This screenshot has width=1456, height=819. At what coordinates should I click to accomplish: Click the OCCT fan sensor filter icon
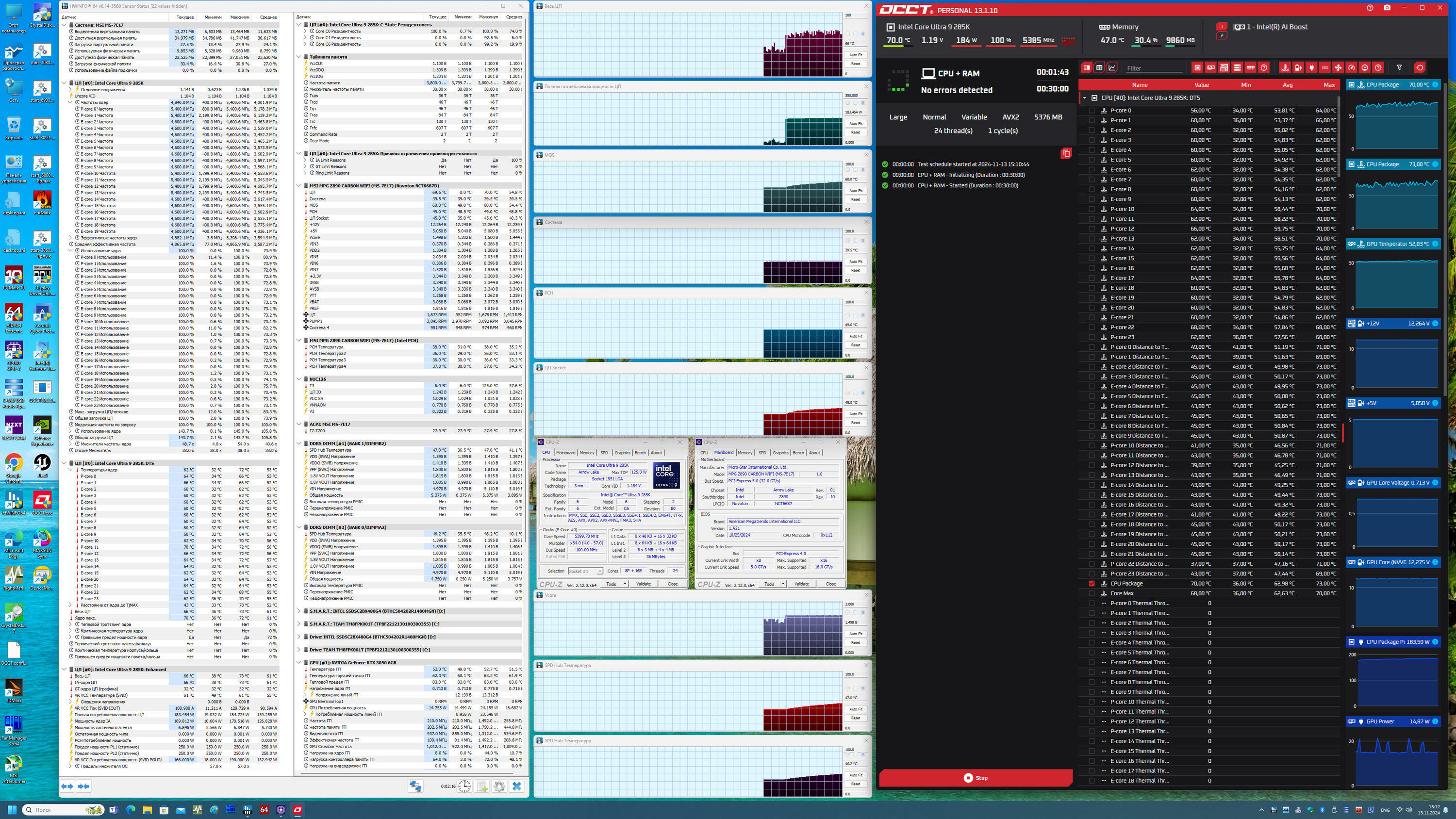(1338, 68)
